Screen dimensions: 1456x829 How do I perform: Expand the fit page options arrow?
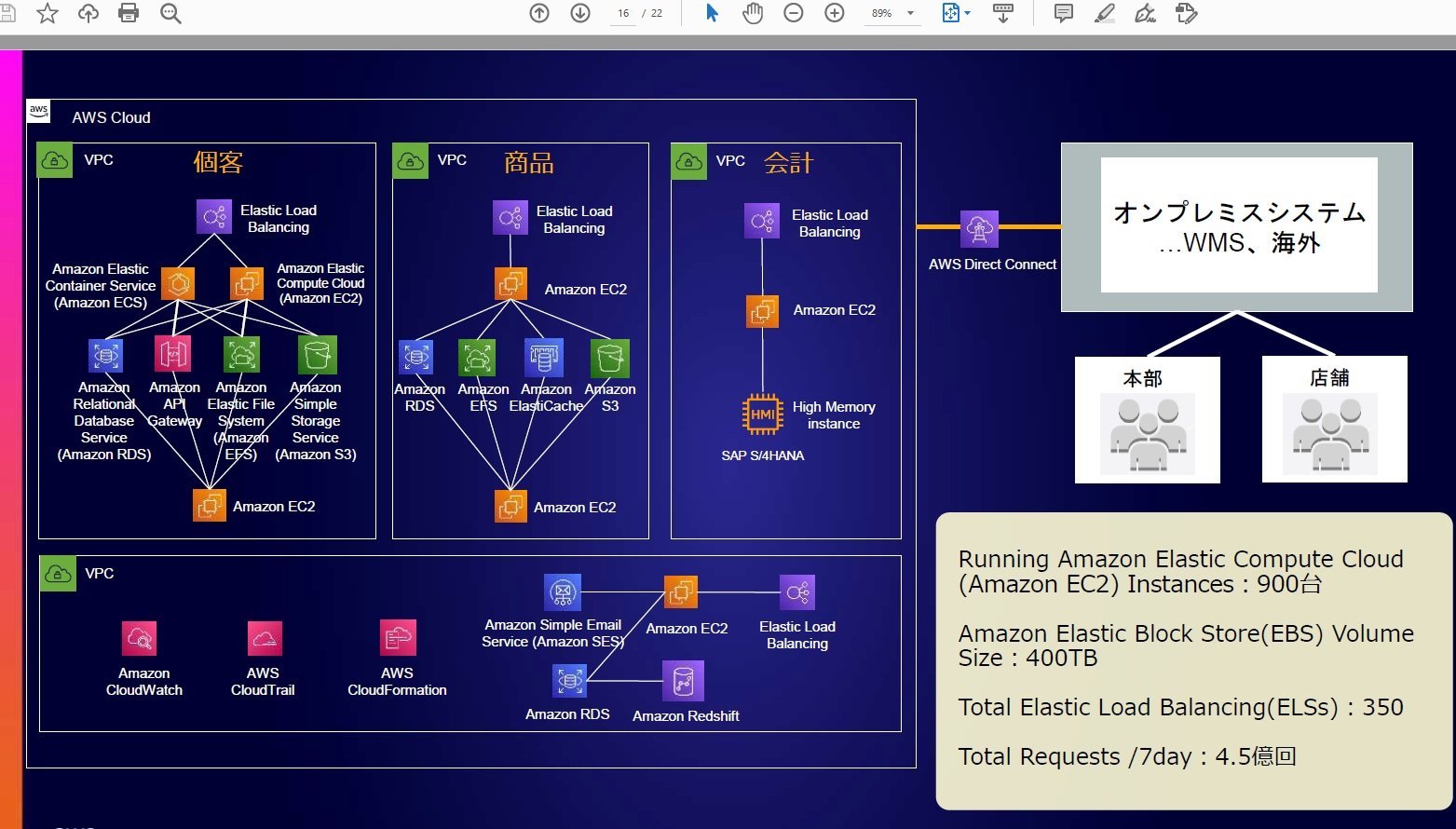click(968, 13)
